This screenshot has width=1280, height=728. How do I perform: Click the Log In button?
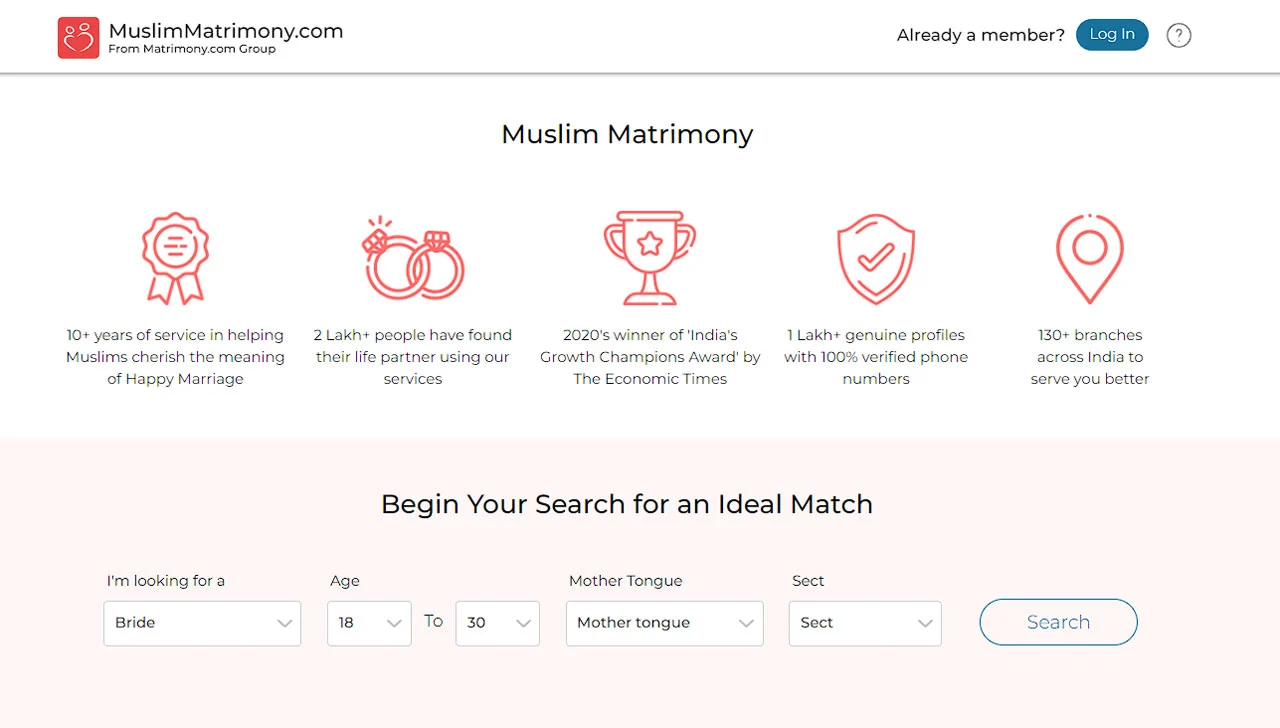click(x=1112, y=34)
